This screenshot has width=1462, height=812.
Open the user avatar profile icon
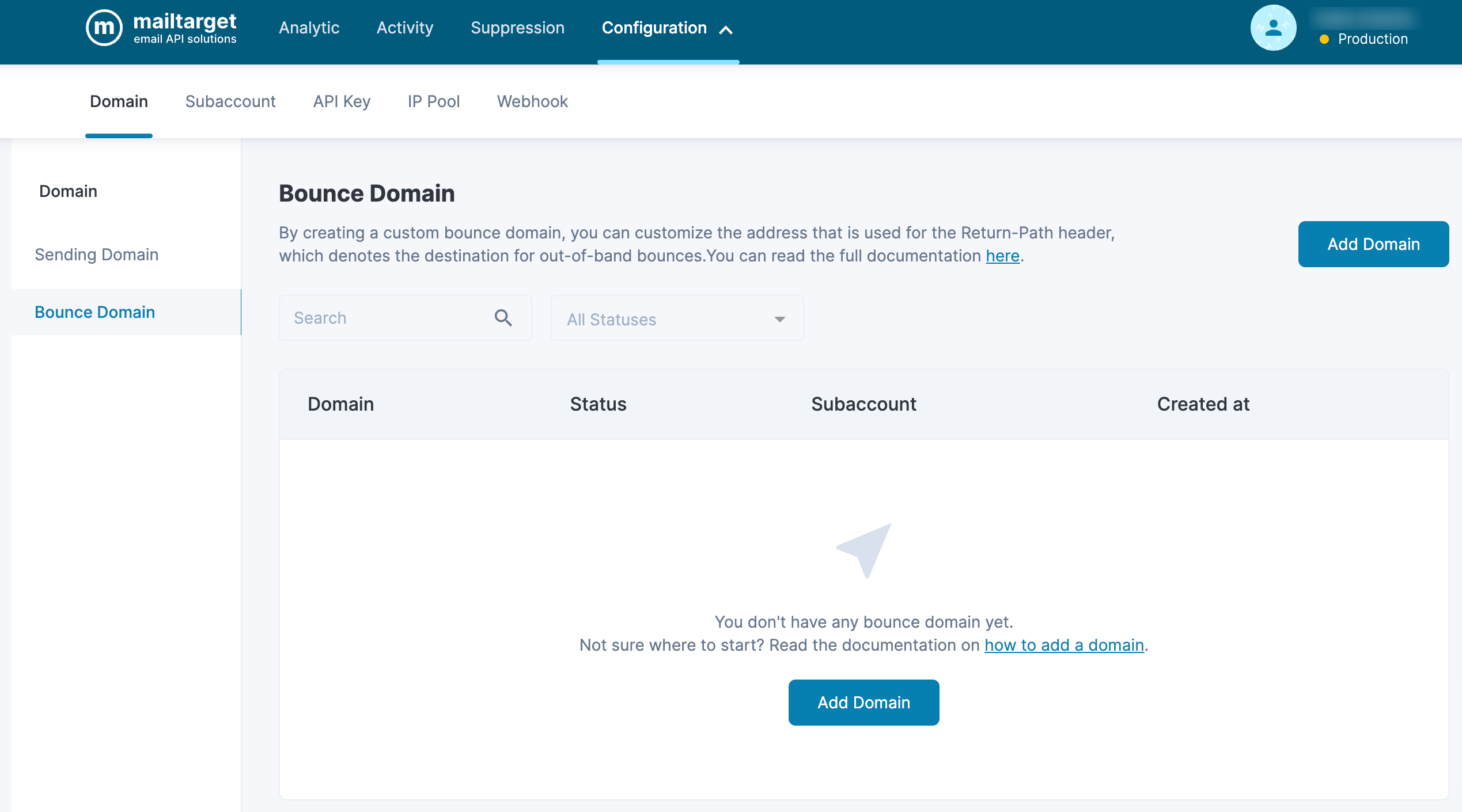coord(1273,28)
